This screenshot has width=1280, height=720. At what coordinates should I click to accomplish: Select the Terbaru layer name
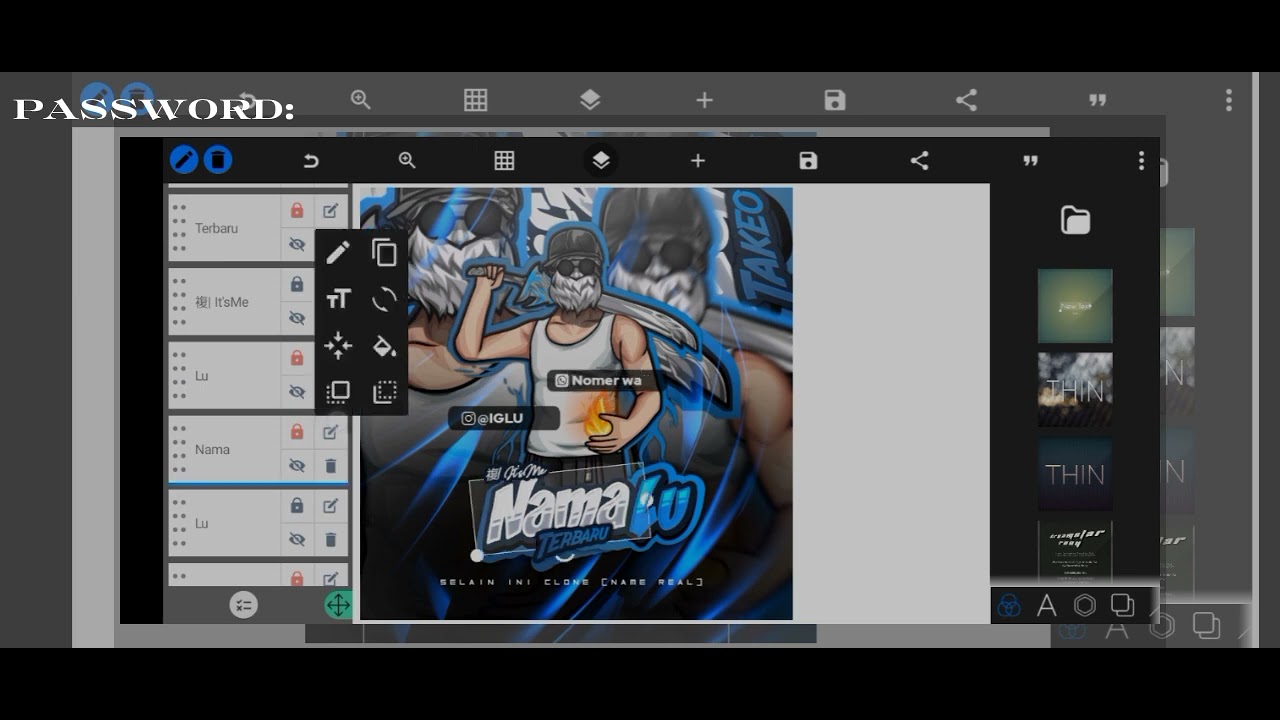pyautogui.click(x=216, y=228)
